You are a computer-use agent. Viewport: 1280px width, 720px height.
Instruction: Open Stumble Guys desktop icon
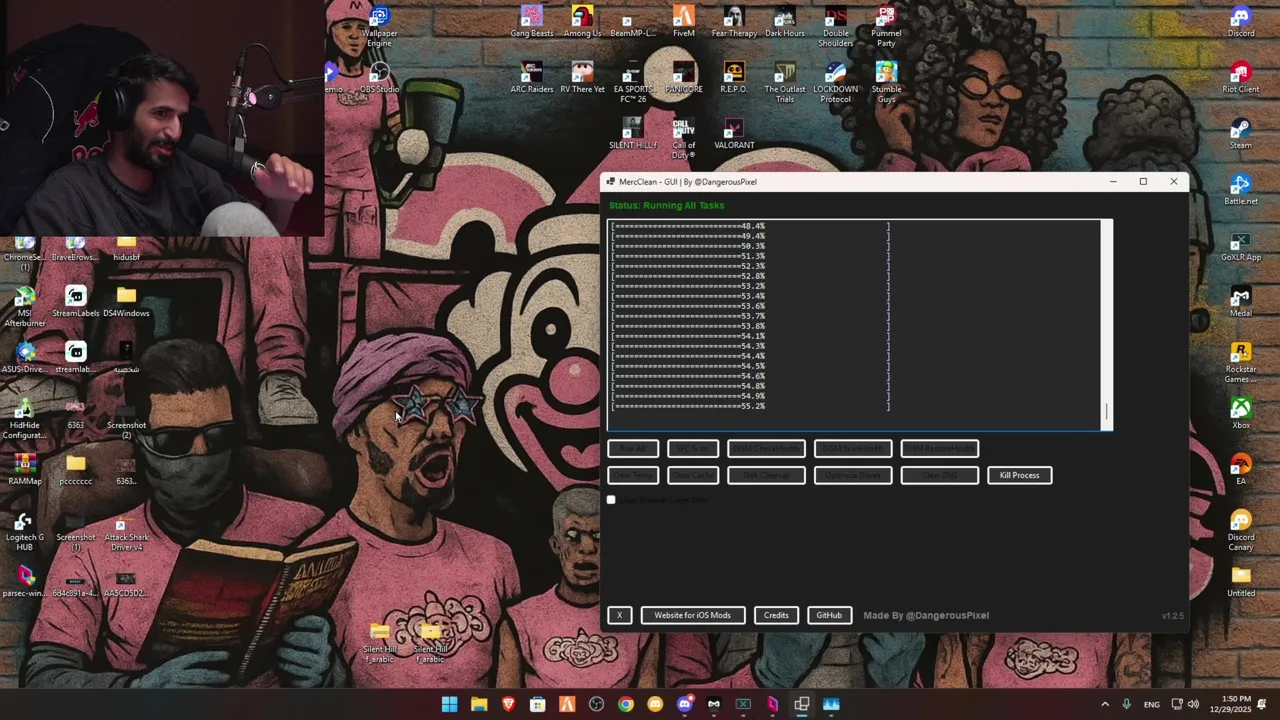click(x=886, y=82)
